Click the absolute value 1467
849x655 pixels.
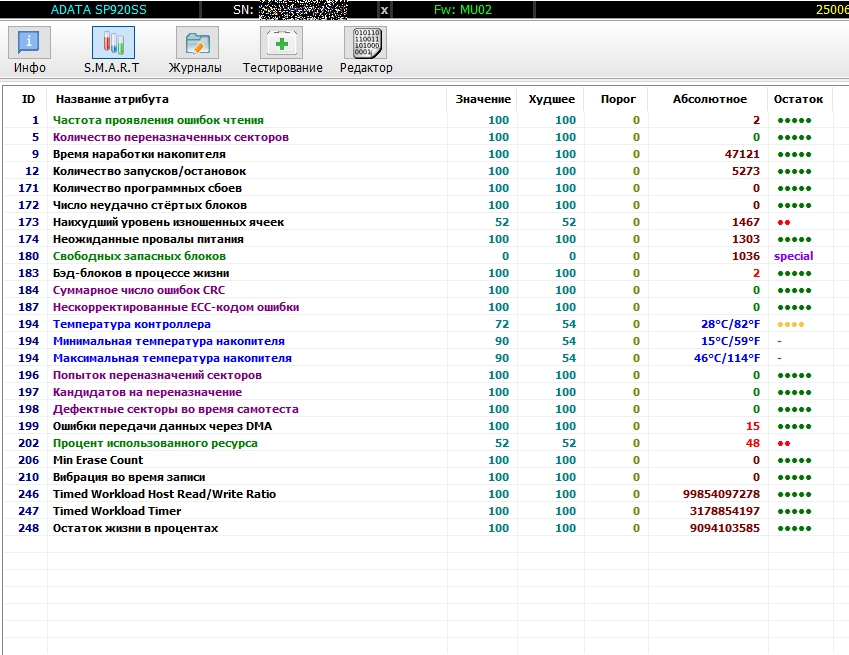746,222
